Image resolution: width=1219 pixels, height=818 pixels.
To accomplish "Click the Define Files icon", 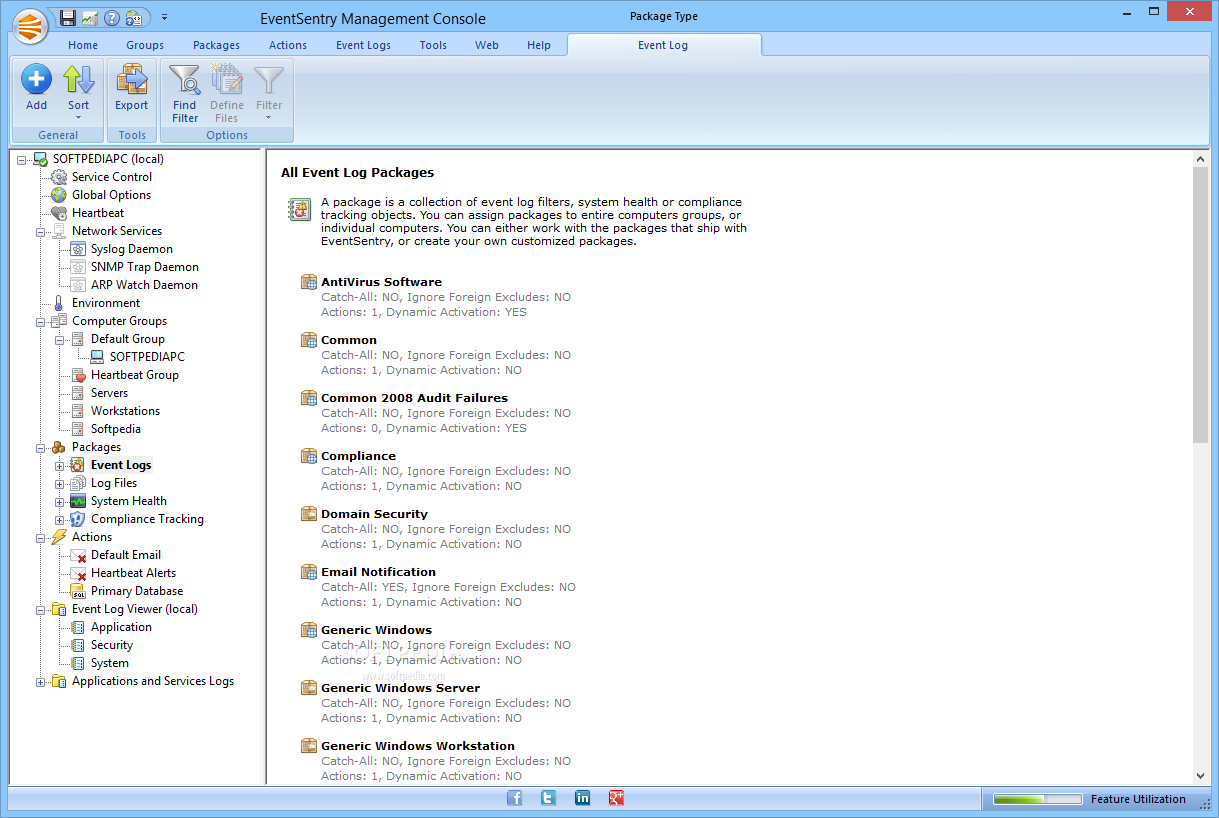I will click(x=227, y=80).
